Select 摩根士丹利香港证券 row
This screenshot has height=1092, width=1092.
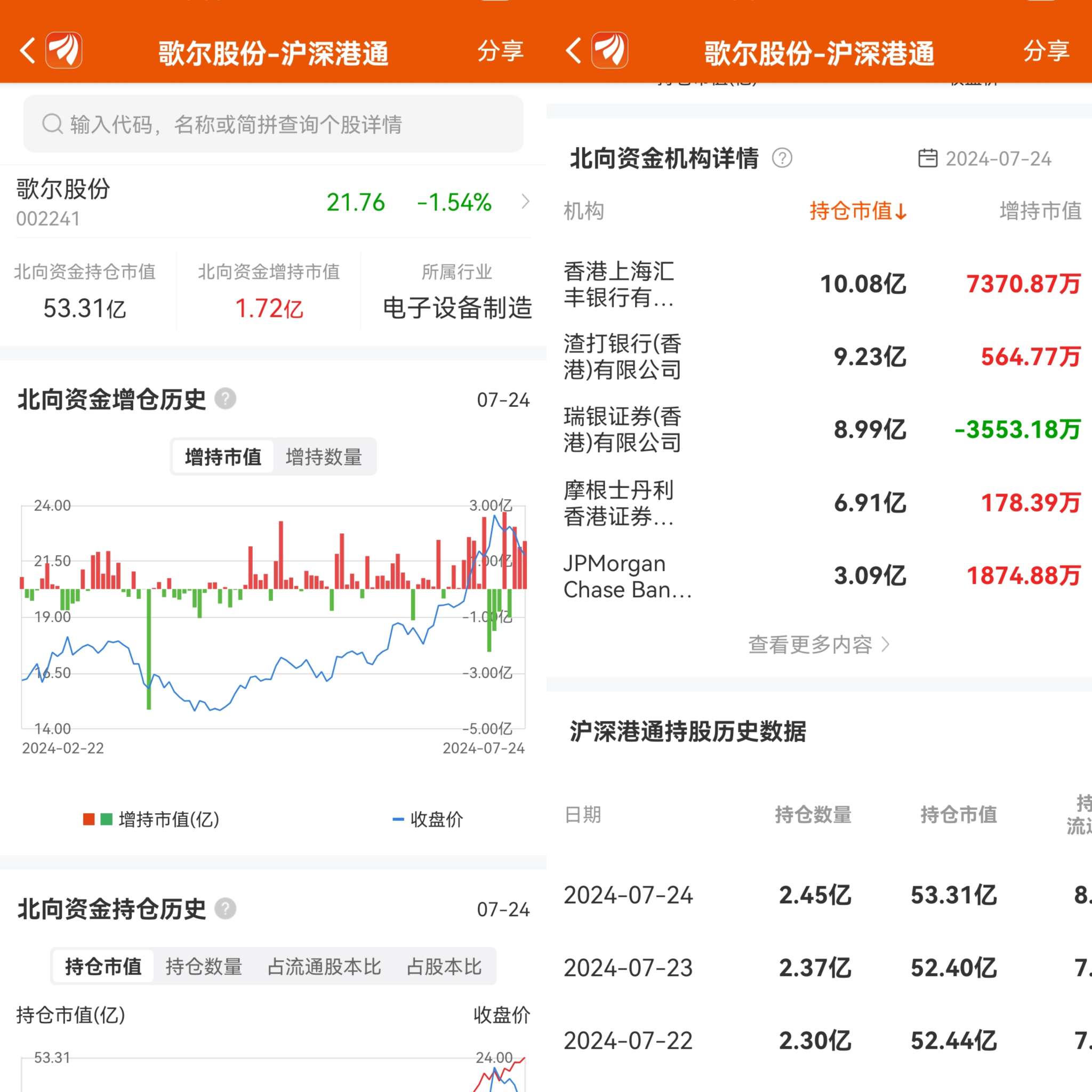pos(819,503)
